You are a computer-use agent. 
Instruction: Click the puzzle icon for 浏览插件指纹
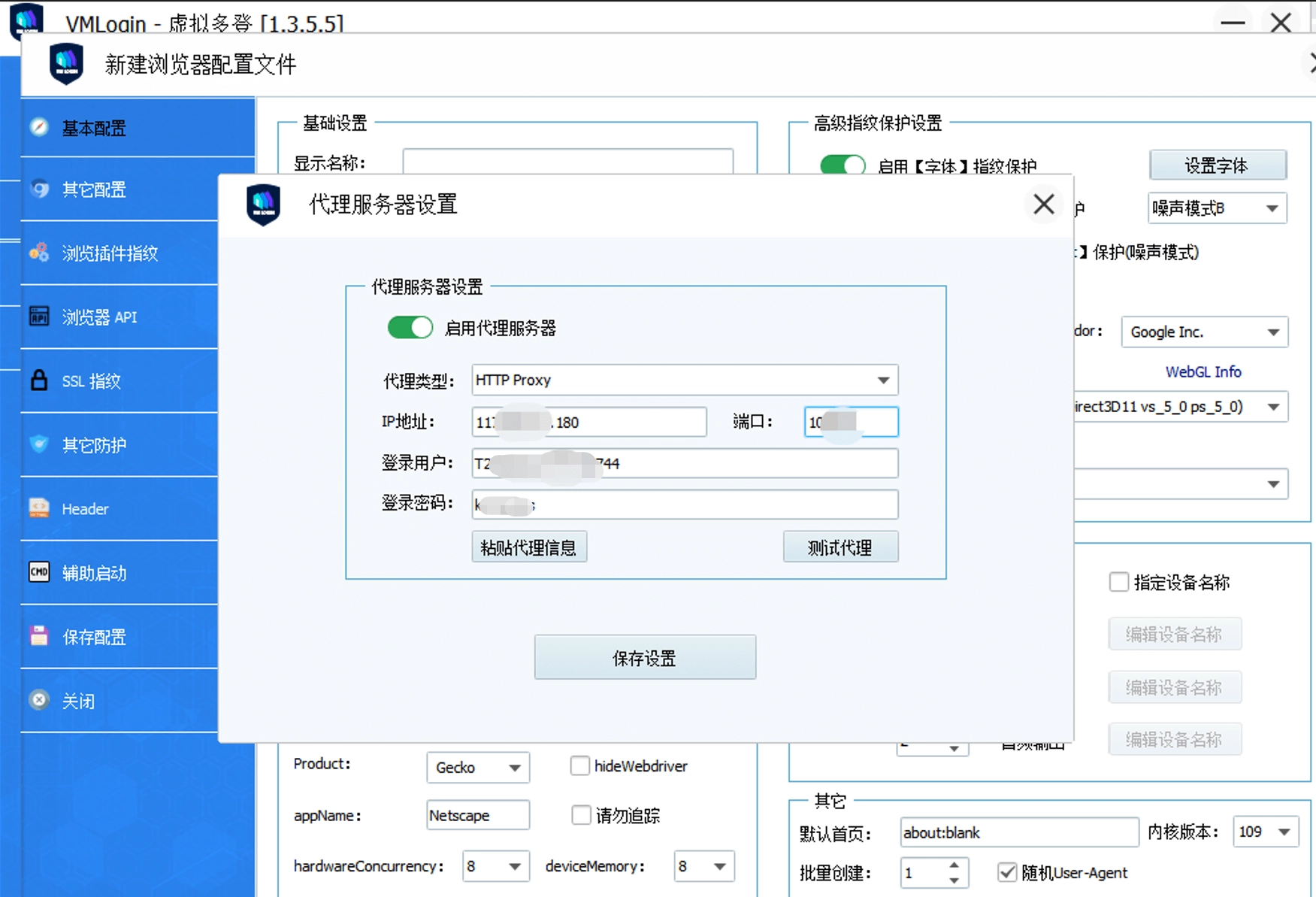pos(39,253)
